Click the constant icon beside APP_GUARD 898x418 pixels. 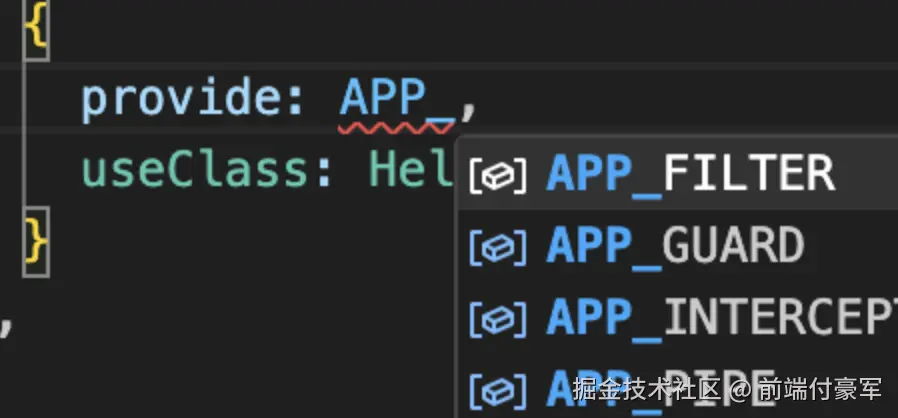tap(498, 247)
